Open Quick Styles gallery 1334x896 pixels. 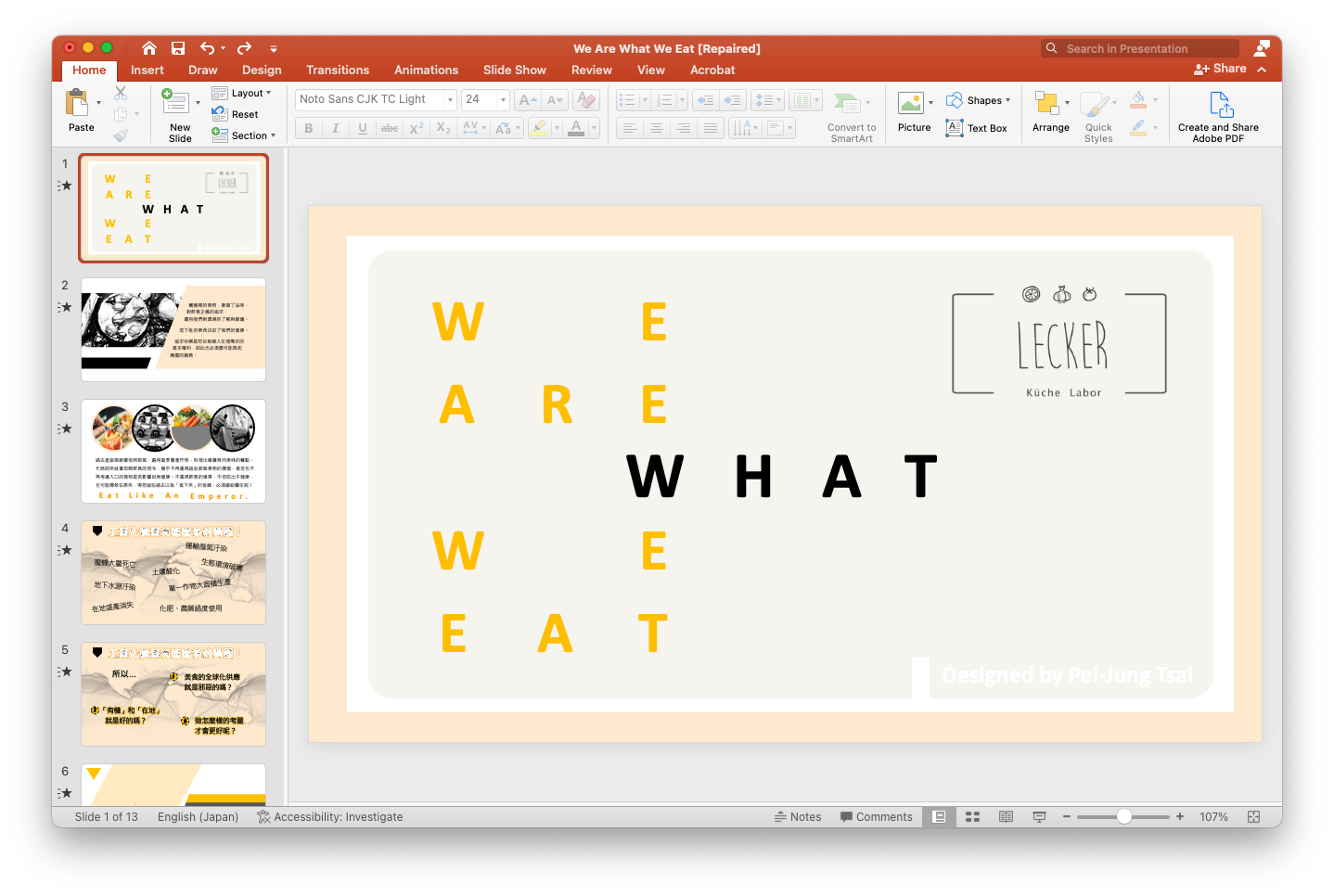click(1098, 117)
